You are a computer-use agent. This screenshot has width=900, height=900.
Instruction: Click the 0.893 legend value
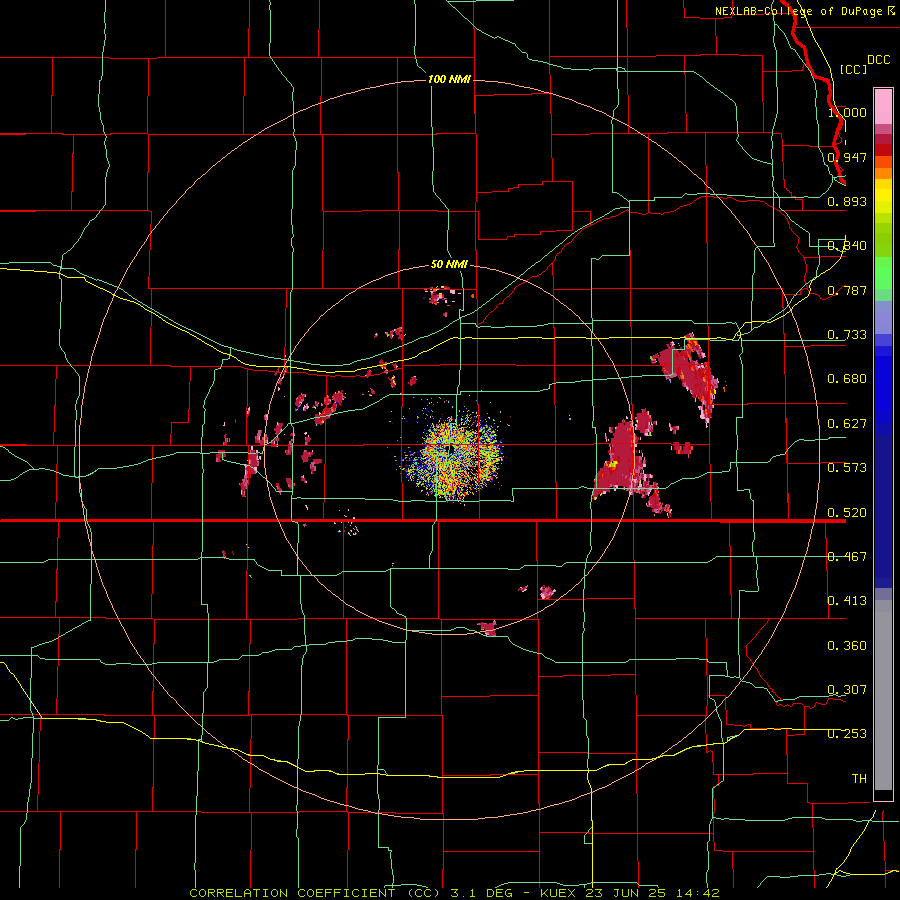point(847,201)
